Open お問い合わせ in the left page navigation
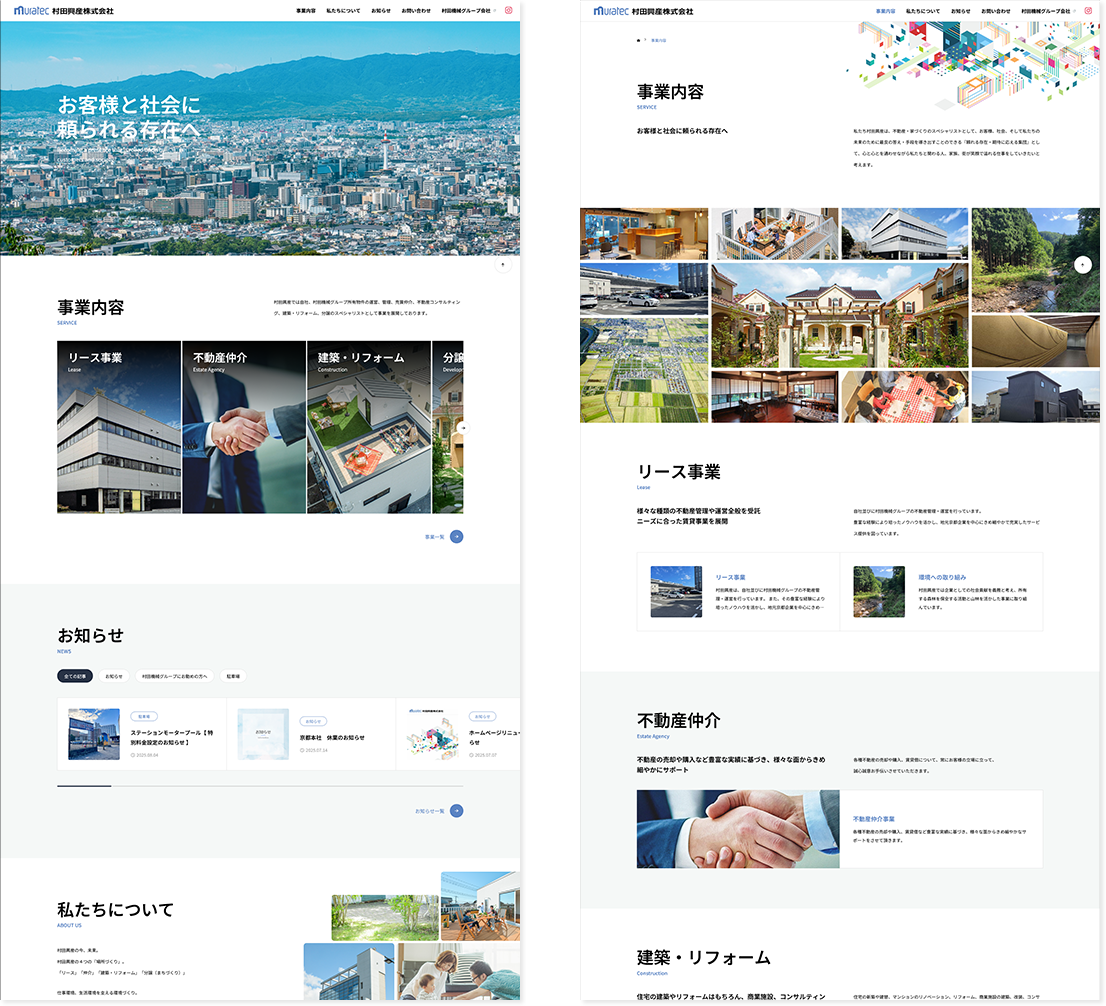 [416, 11]
